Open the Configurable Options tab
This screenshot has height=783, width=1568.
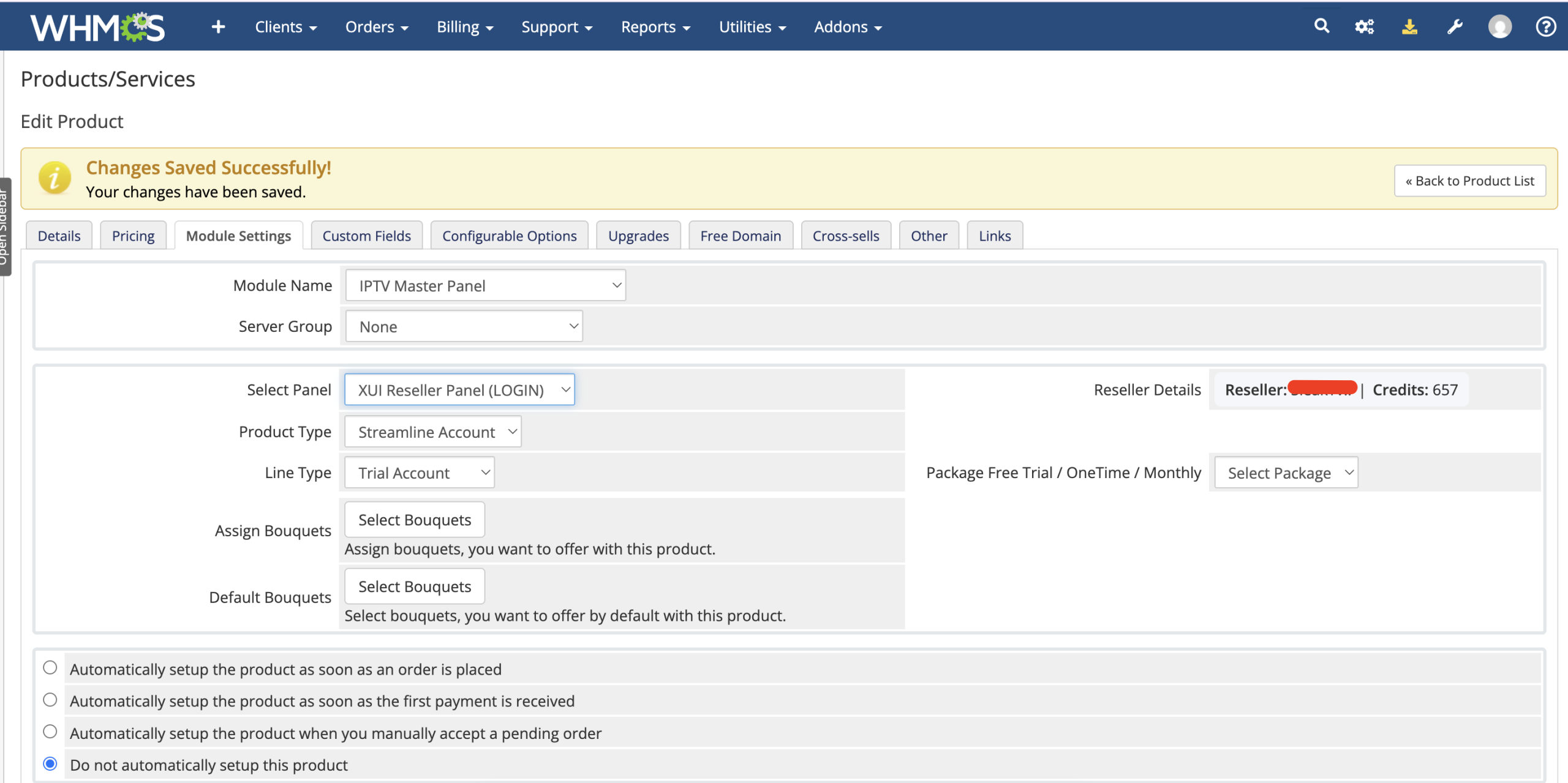coord(509,236)
